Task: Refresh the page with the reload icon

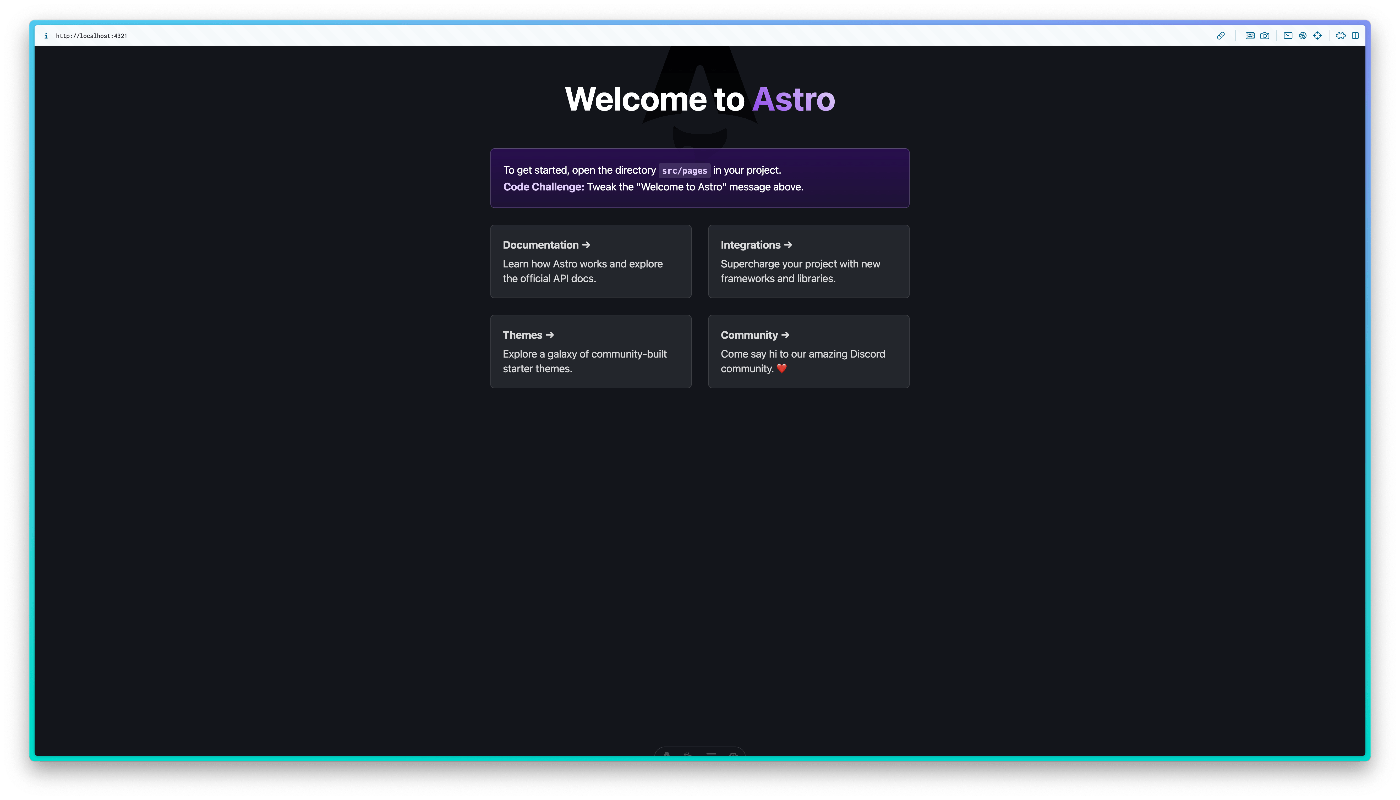Action: click(1341, 35)
